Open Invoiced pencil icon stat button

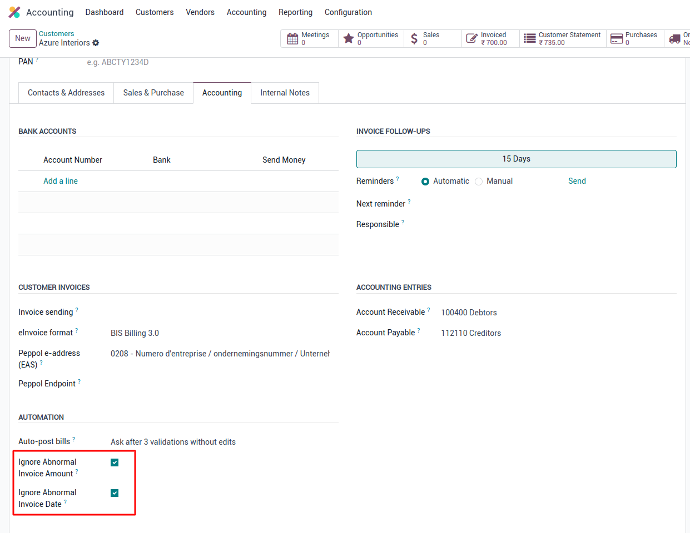(x=471, y=39)
